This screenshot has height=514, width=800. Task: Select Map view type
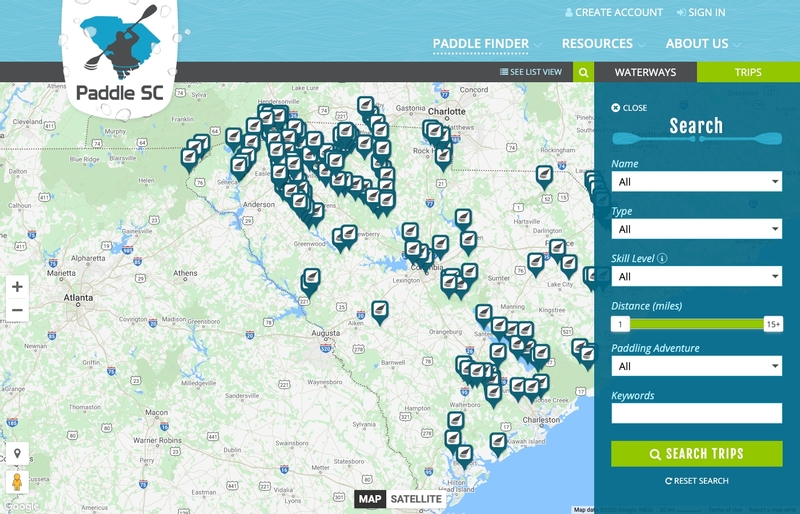(x=370, y=499)
